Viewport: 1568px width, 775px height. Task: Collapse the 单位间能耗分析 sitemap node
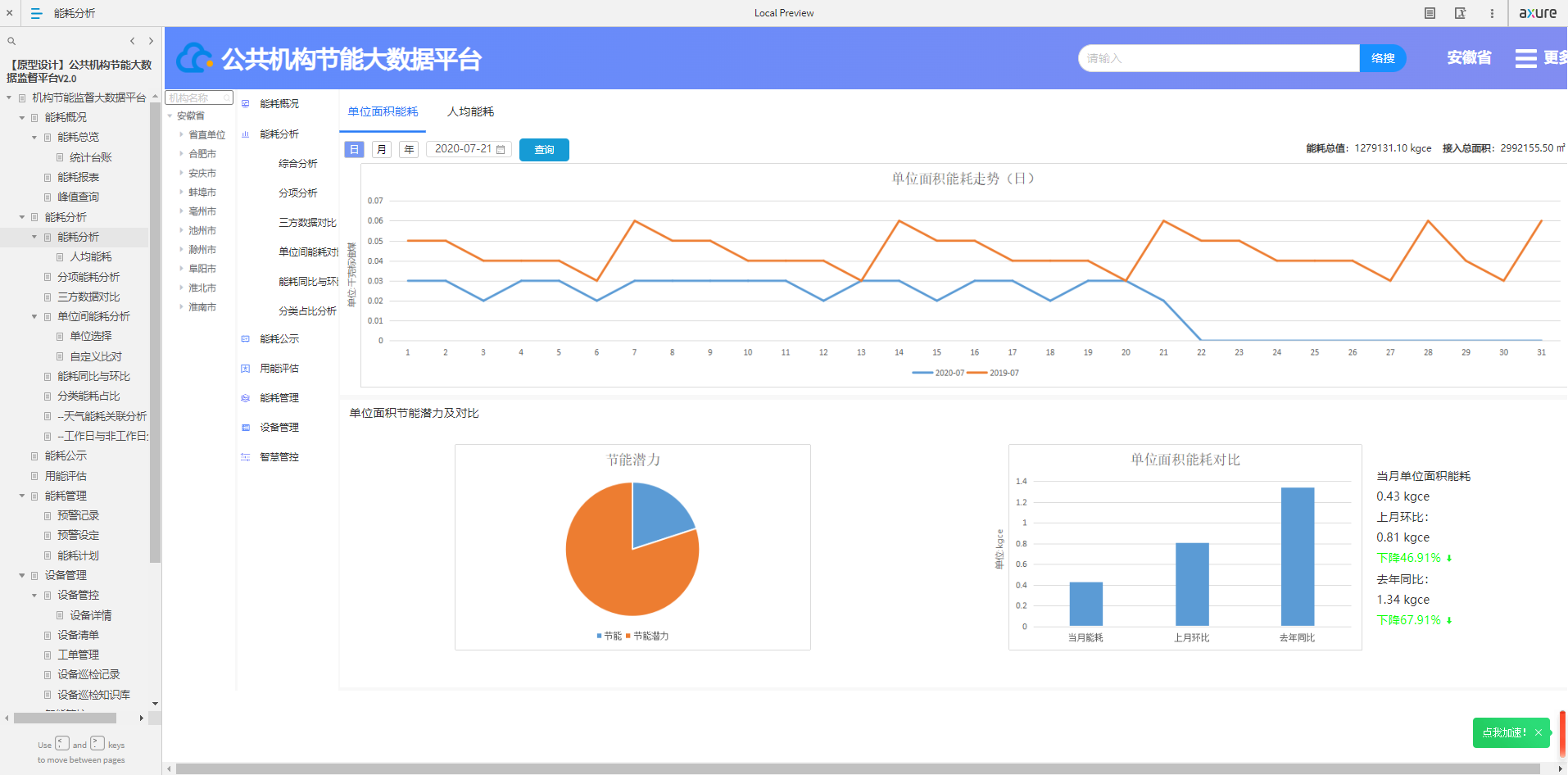pos(34,316)
